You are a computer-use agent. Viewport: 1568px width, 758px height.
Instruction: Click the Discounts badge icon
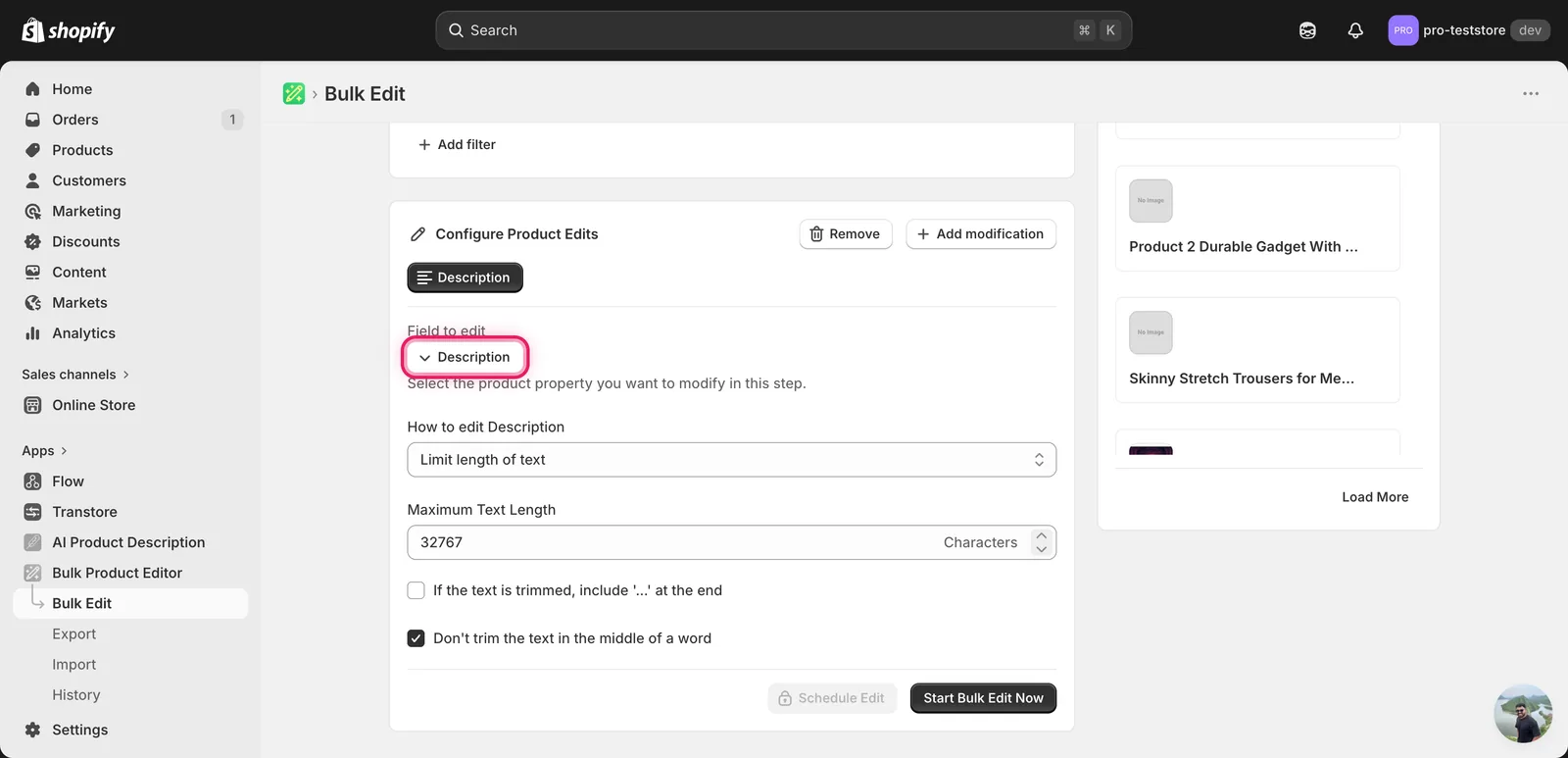pyautogui.click(x=32, y=241)
